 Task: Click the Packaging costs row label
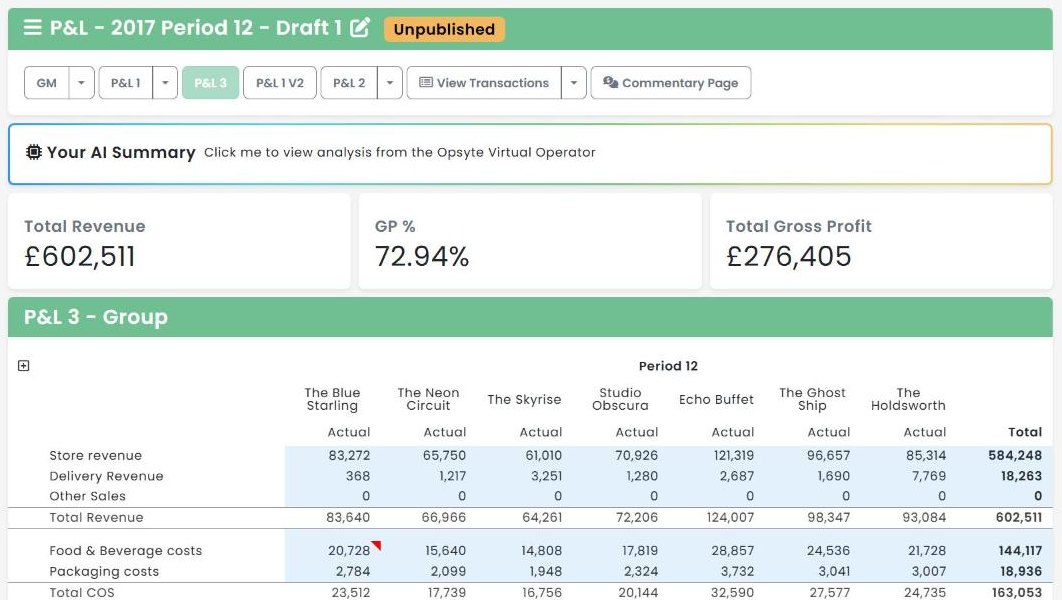point(104,572)
